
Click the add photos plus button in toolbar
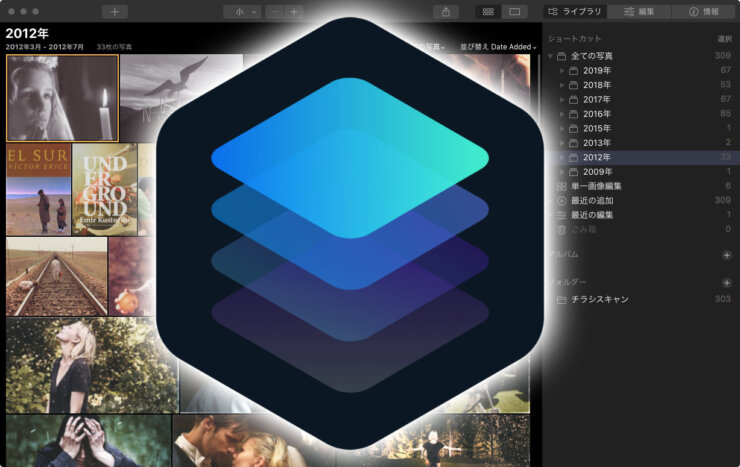pyautogui.click(x=115, y=12)
